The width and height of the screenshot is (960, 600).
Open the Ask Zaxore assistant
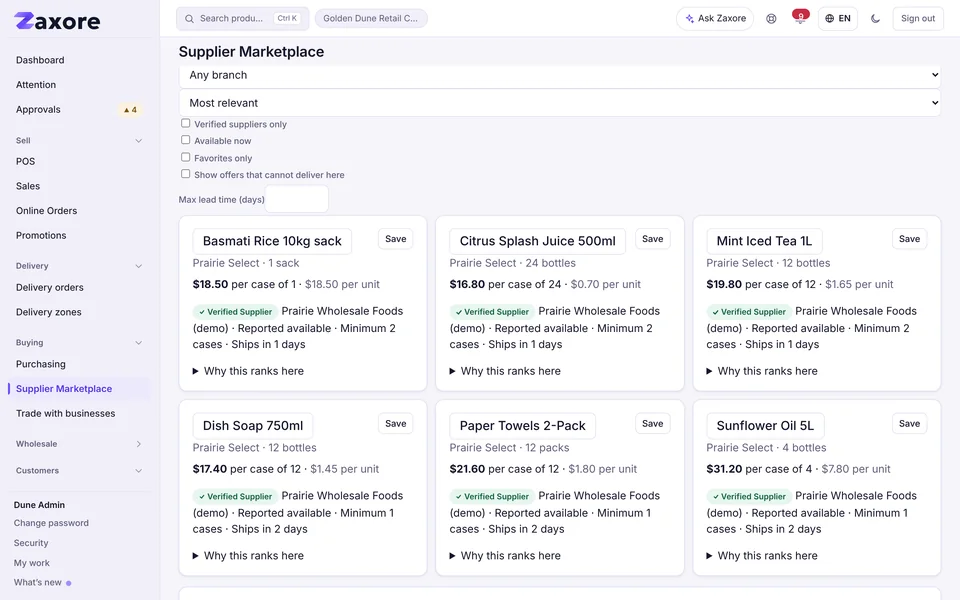coord(715,18)
